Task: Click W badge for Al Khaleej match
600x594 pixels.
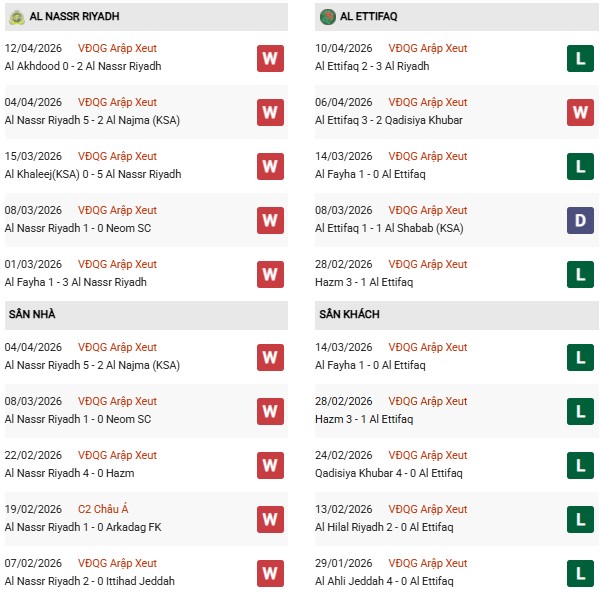Action: pyautogui.click(x=270, y=166)
